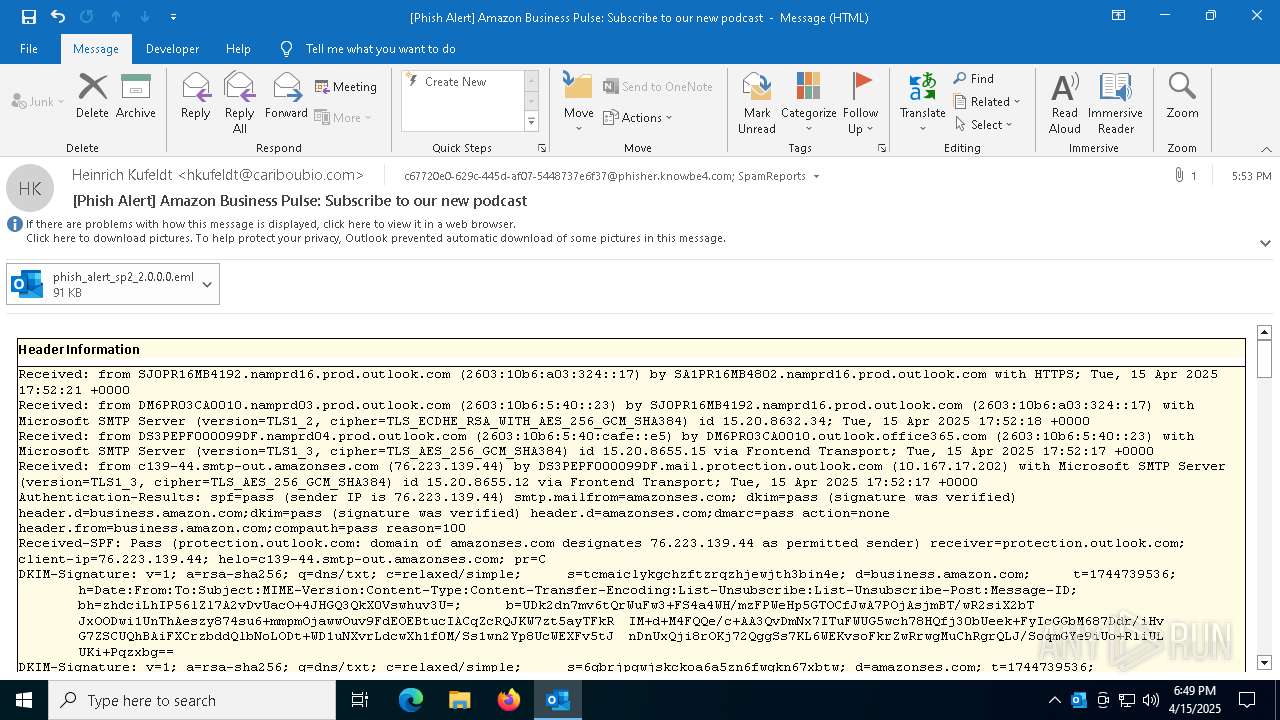1280x720 pixels.
Task: Expand the recipients list arrow
Action: [x=816, y=176]
